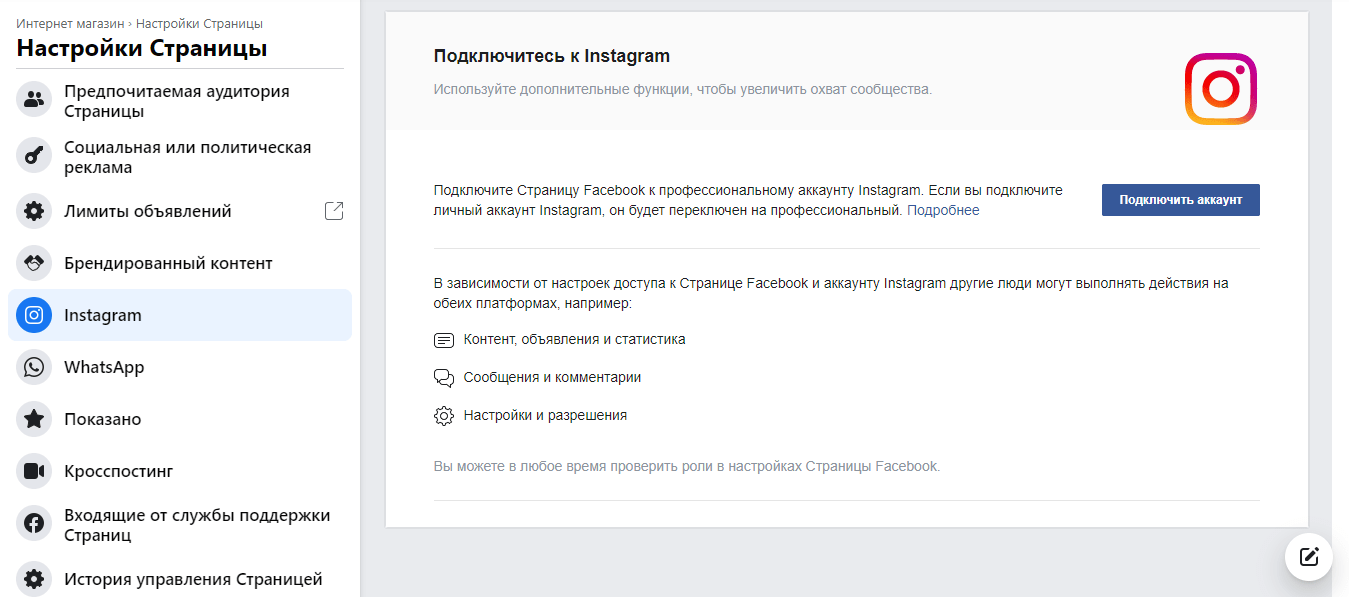1358x597 pixels.
Task: Go to Интернет магазин breadcrumb link
Action: coord(70,23)
